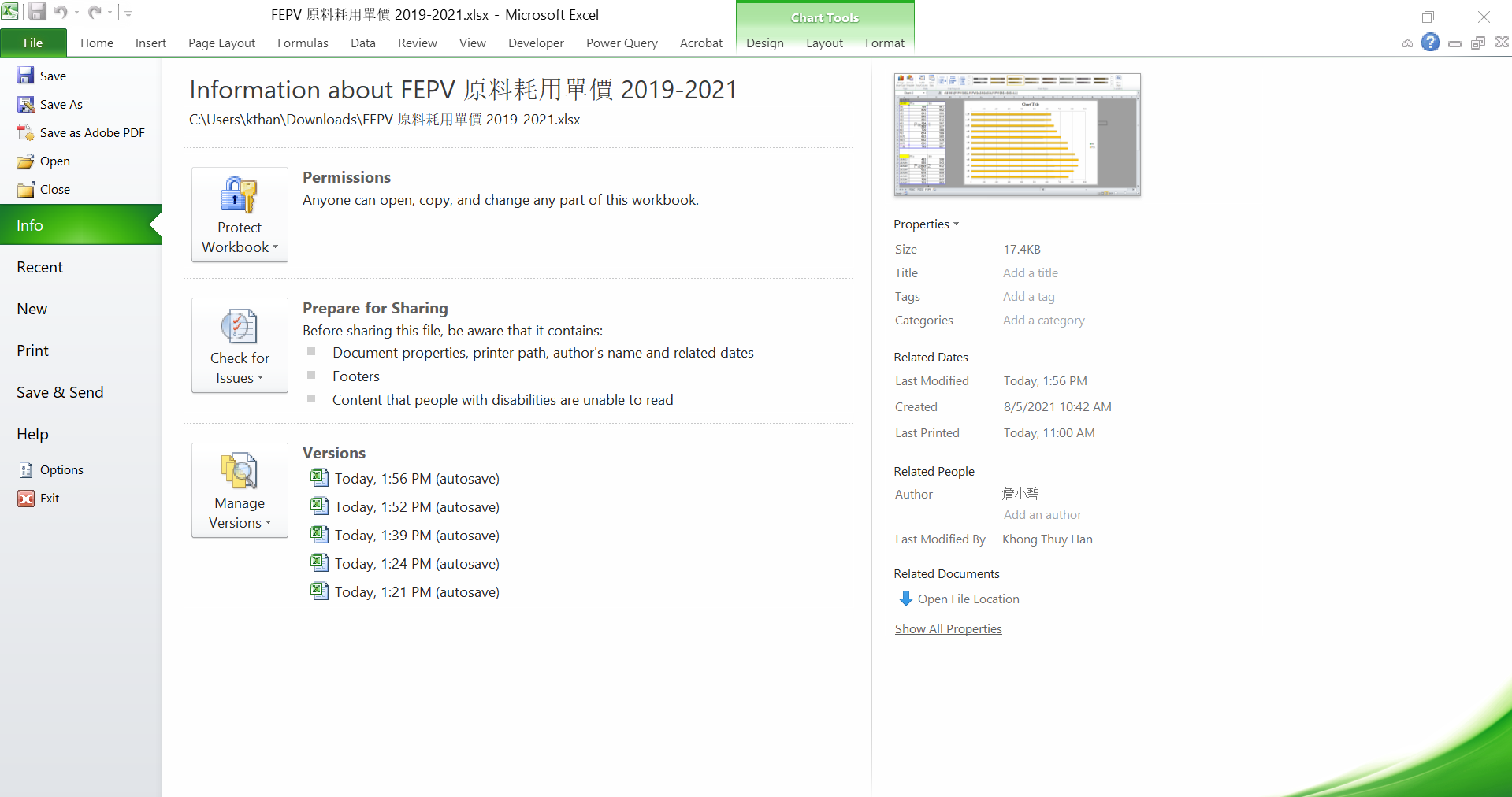
Task: Open the 1:56 PM autosave version
Action: [405, 478]
